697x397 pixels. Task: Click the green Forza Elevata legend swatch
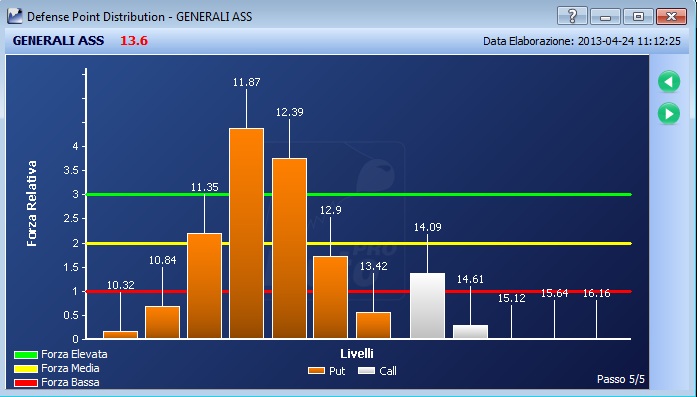click(26, 355)
